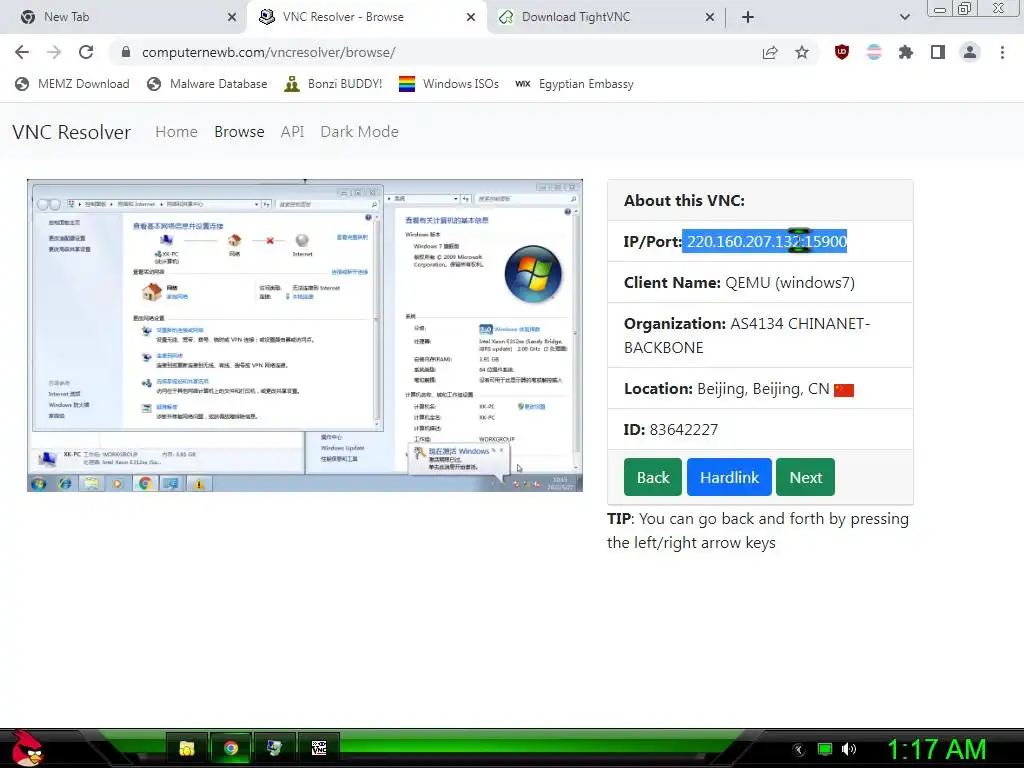Viewport: 1024px width, 768px height.
Task: Click the green Back button
Action: click(x=653, y=477)
